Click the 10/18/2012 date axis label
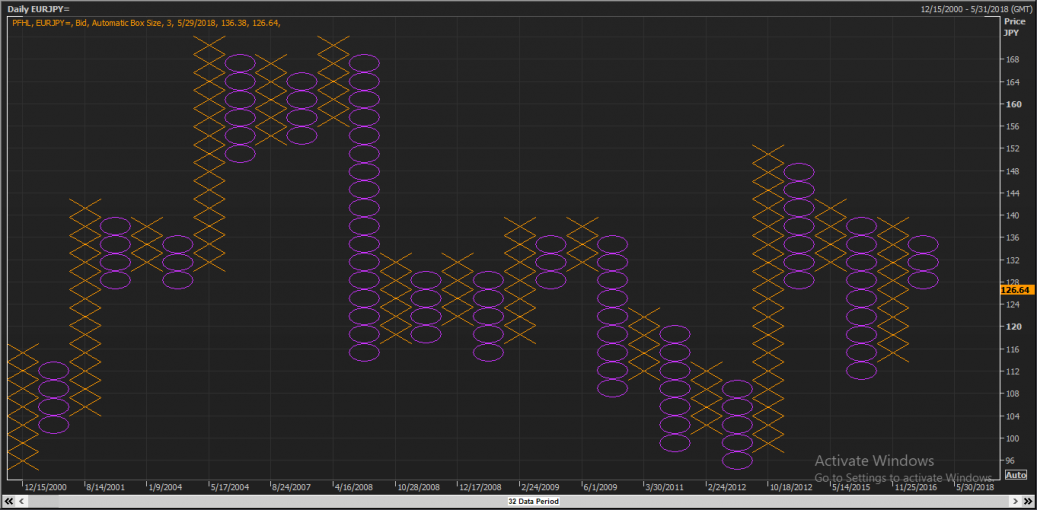 pos(790,487)
